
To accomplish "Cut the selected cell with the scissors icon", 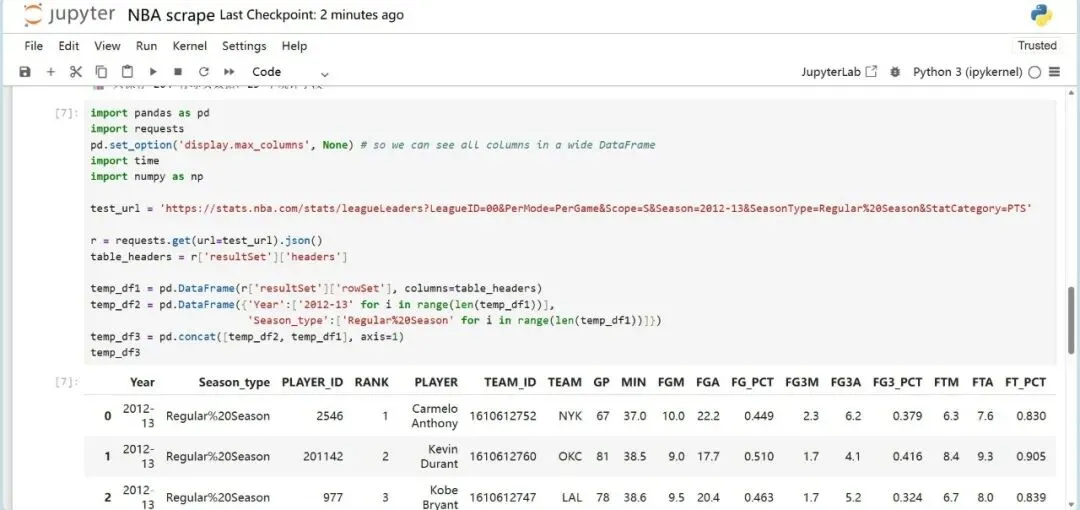I will pos(76,72).
